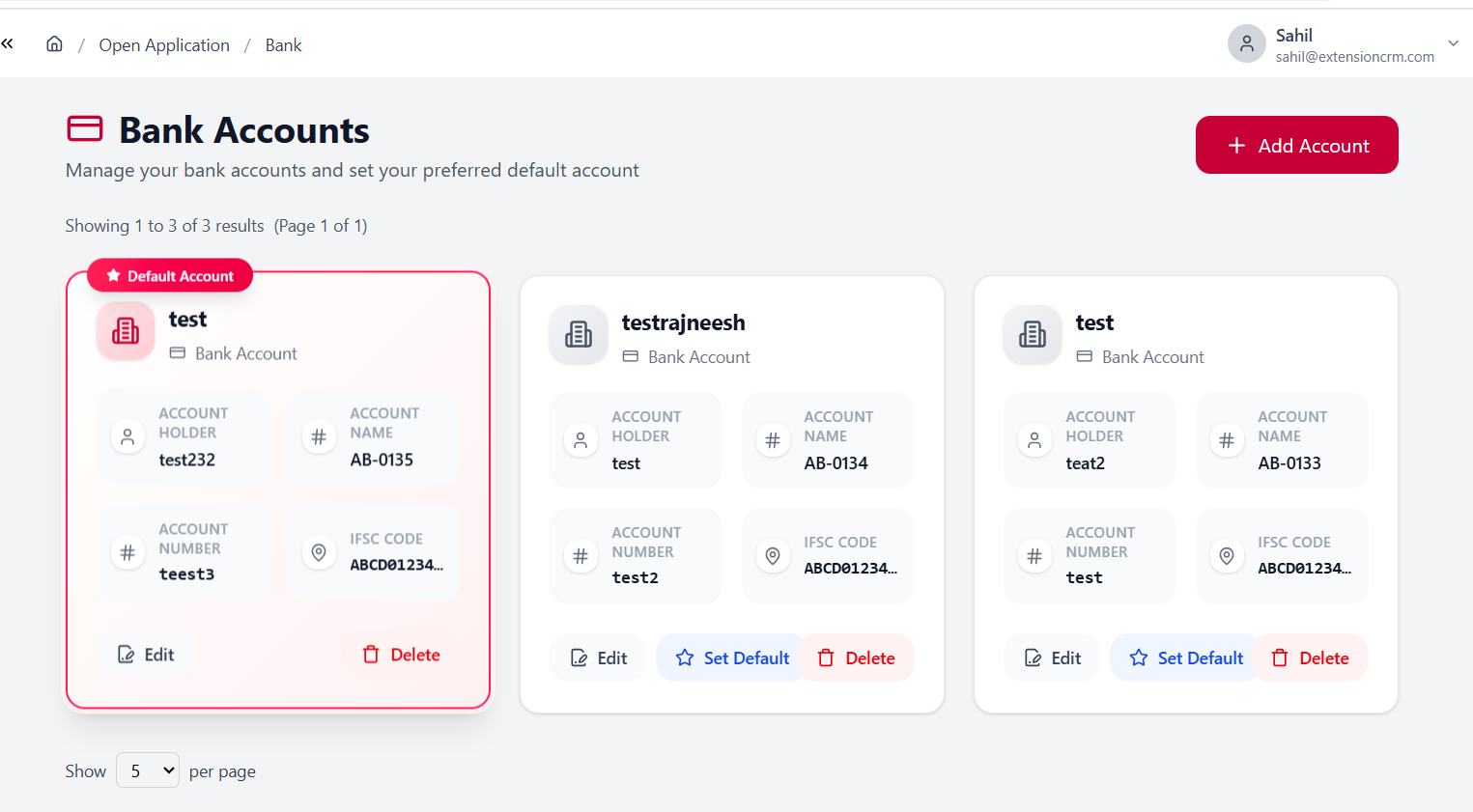Screen dimensions: 1473x812
Task: Delete the AB-0133 bank account
Action: click(1311, 658)
